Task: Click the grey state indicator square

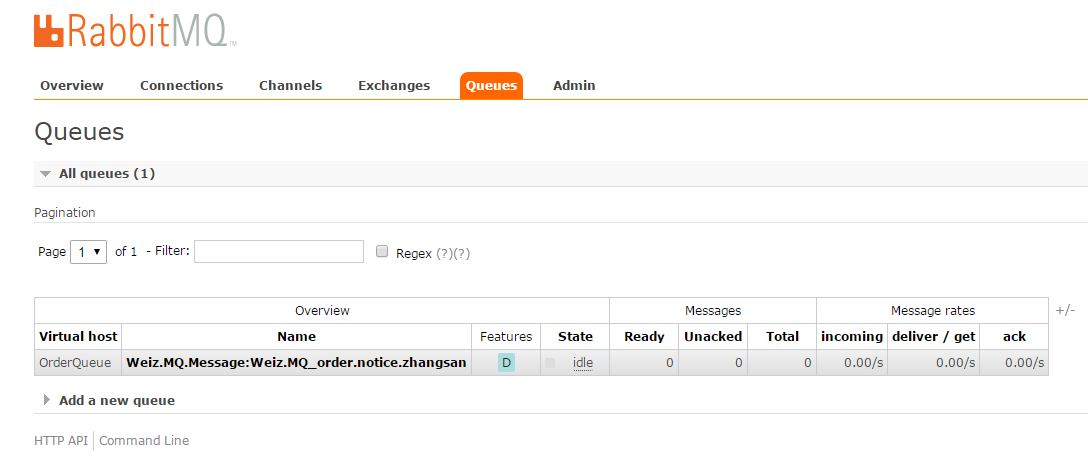Action: [550, 362]
